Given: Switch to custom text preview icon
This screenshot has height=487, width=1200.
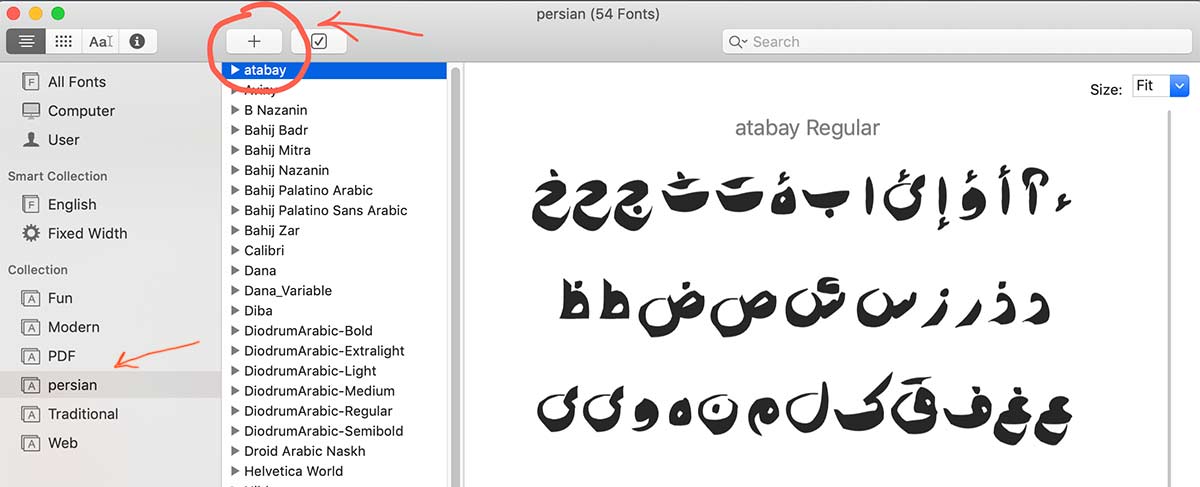Looking at the screenshot, I should click(100, 41).
